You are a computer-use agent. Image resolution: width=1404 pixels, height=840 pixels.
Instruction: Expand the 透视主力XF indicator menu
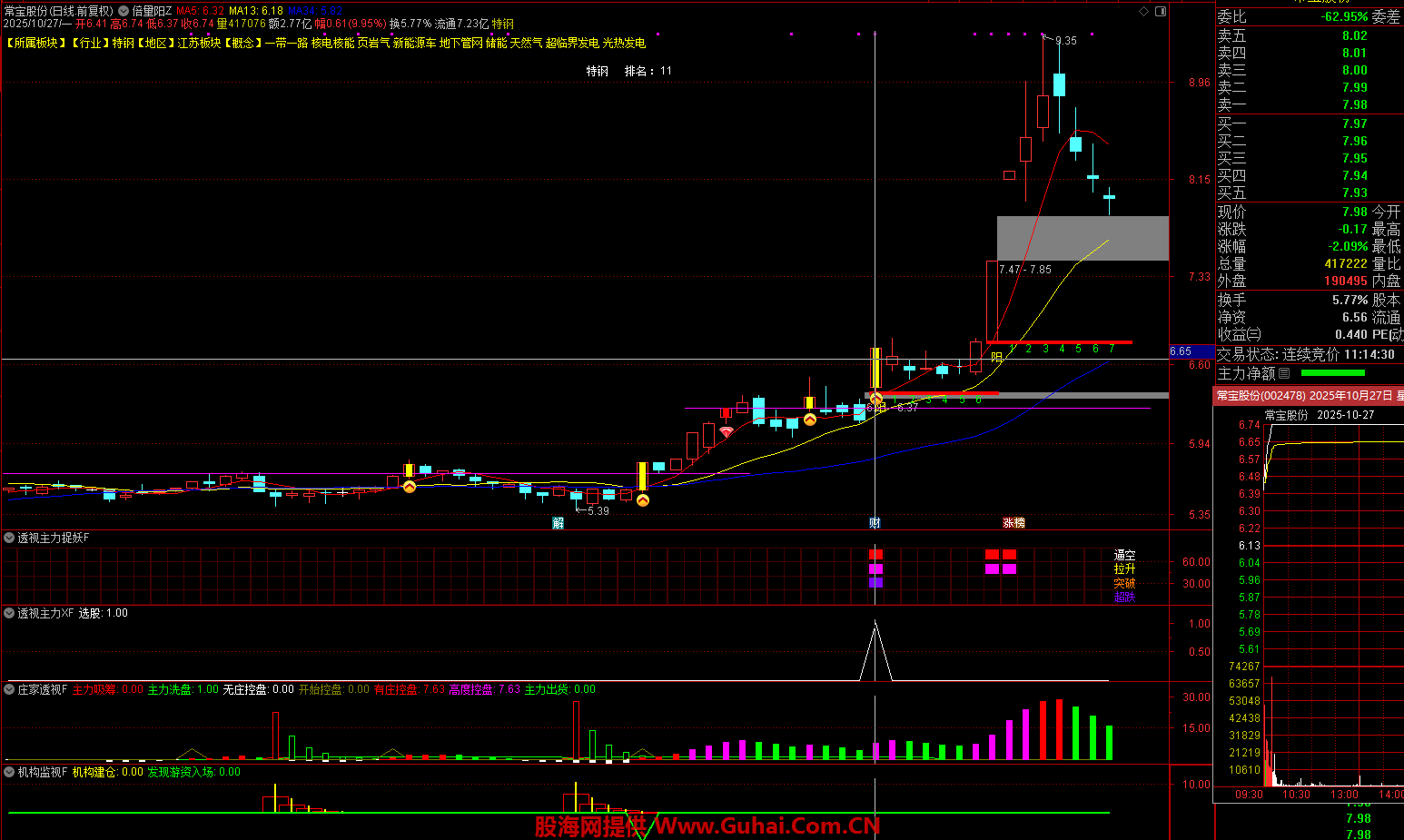click(9, 614)
